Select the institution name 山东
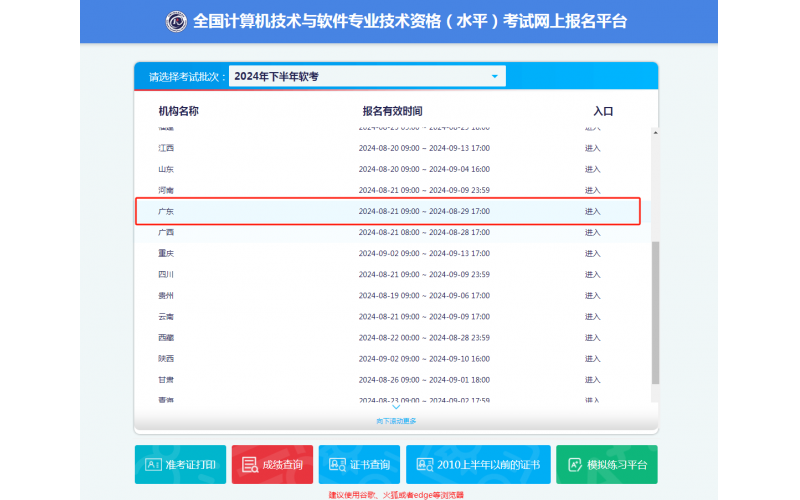 click(166, 169)
